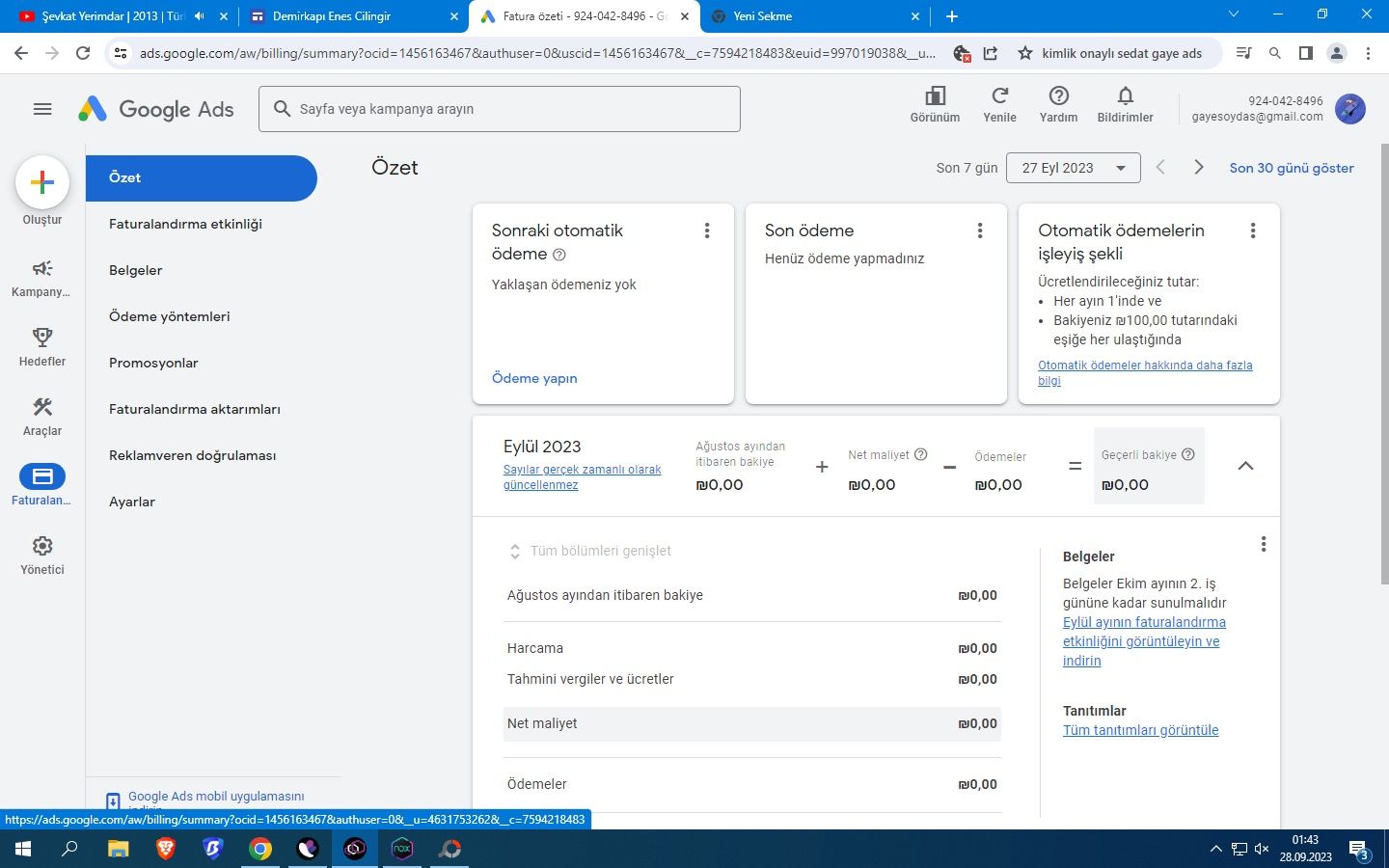Viewport: 1389px width, 868px height.
Task: Click Son 30 günü göster link
Action: [x=1292, y=168]
